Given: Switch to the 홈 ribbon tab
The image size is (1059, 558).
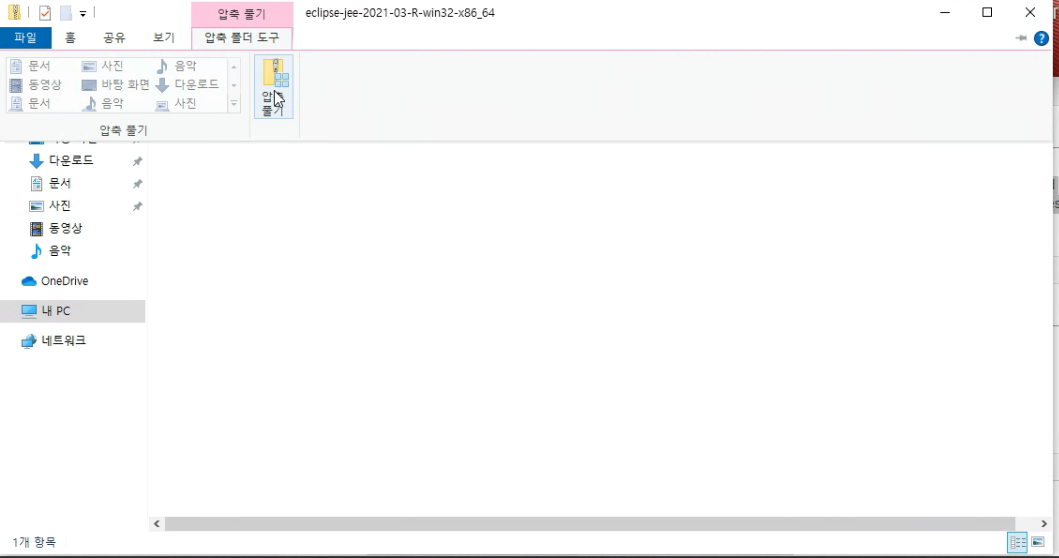Looking at the screenshot, I should pyautogui.click(x=70, y=37).
